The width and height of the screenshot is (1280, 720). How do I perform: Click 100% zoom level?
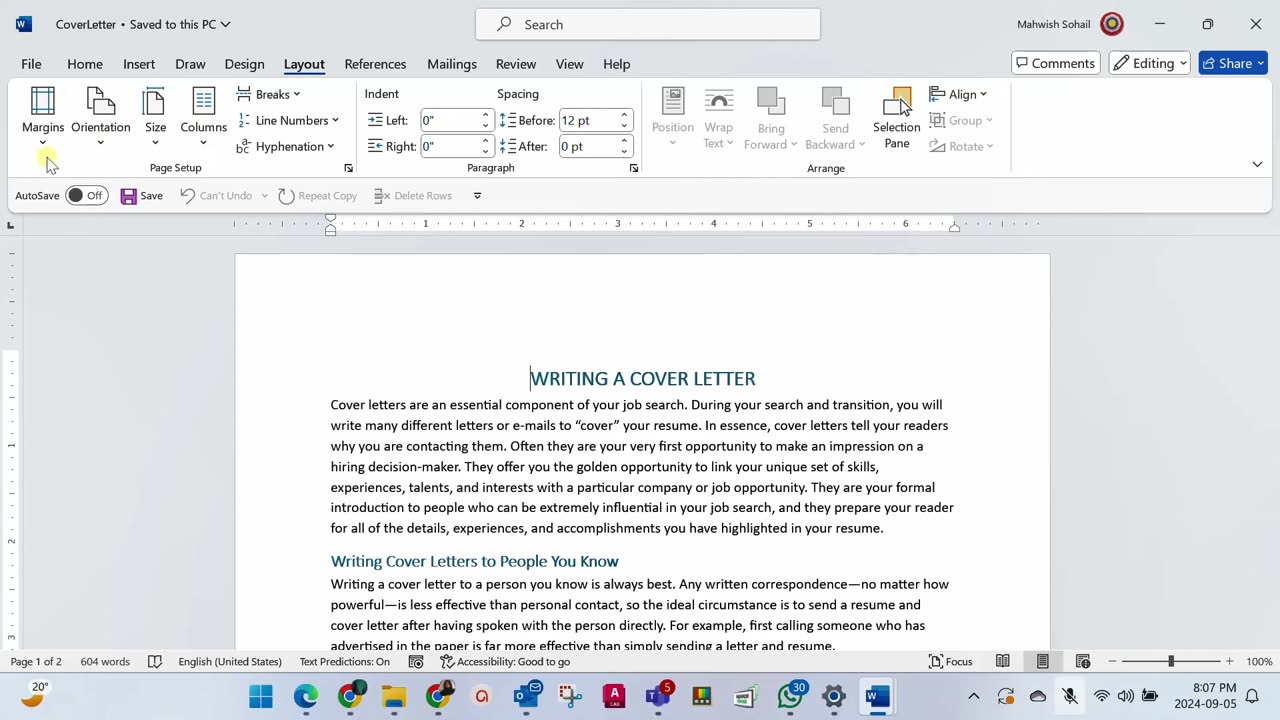pos(1259,661)
